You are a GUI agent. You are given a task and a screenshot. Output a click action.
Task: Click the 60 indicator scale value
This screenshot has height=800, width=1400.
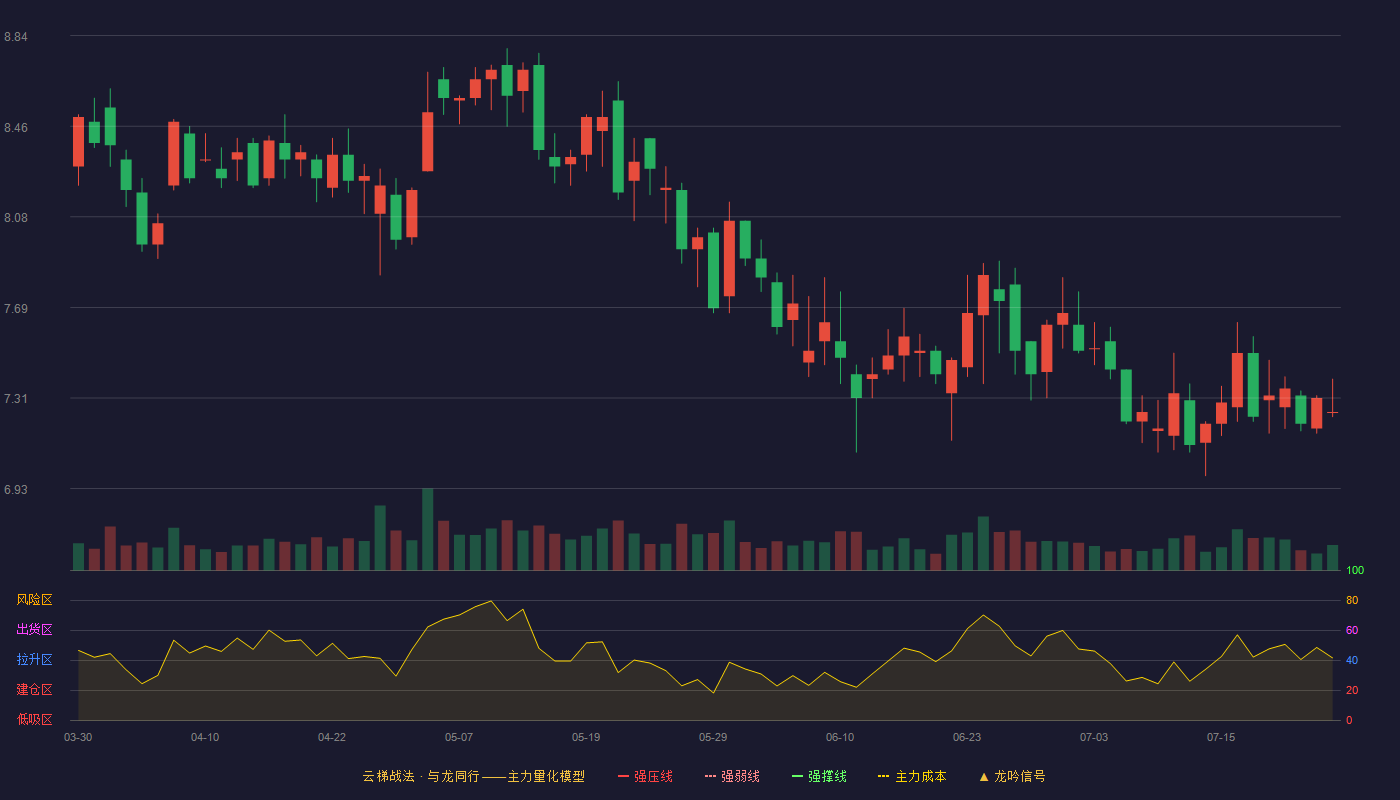(1352, 630)
